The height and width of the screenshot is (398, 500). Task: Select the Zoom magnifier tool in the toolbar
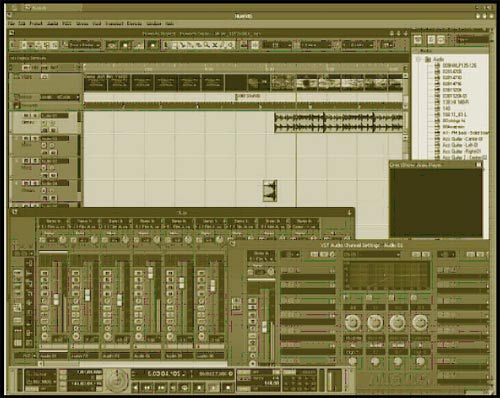(207, 45)
